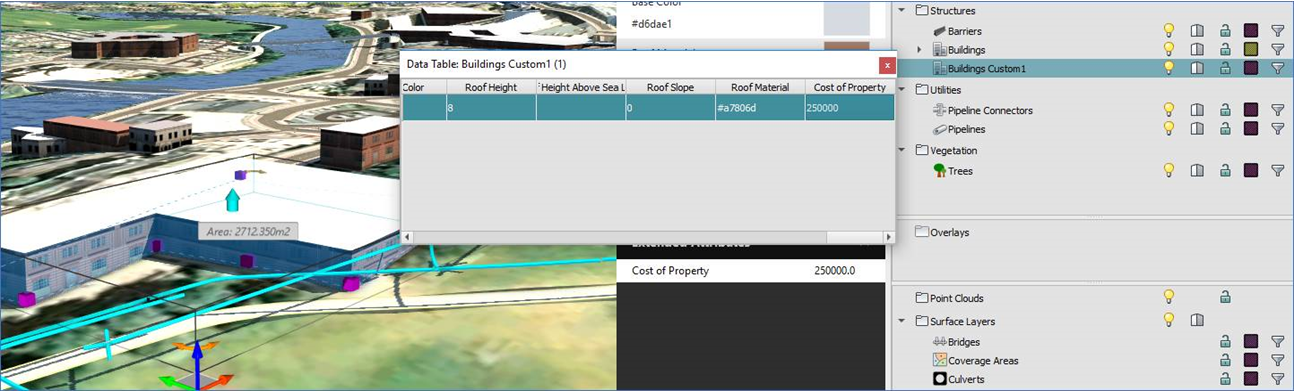Click the swipe panel icon for Surface Layers
This screenshot has height=391, width=1294.
pos(1196,320)
